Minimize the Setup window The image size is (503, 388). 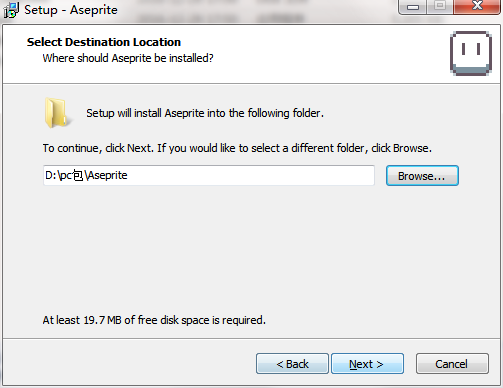point(413,7)
